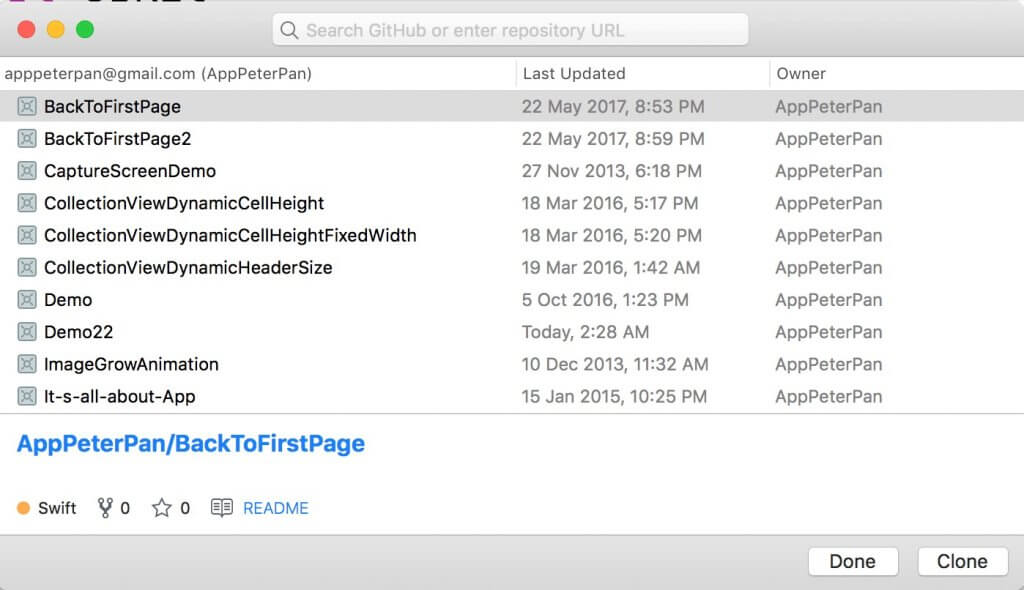Click the date 22 May 2017, 8:59 PM
Screen dimensions: 1024x590
click(613, 139)
